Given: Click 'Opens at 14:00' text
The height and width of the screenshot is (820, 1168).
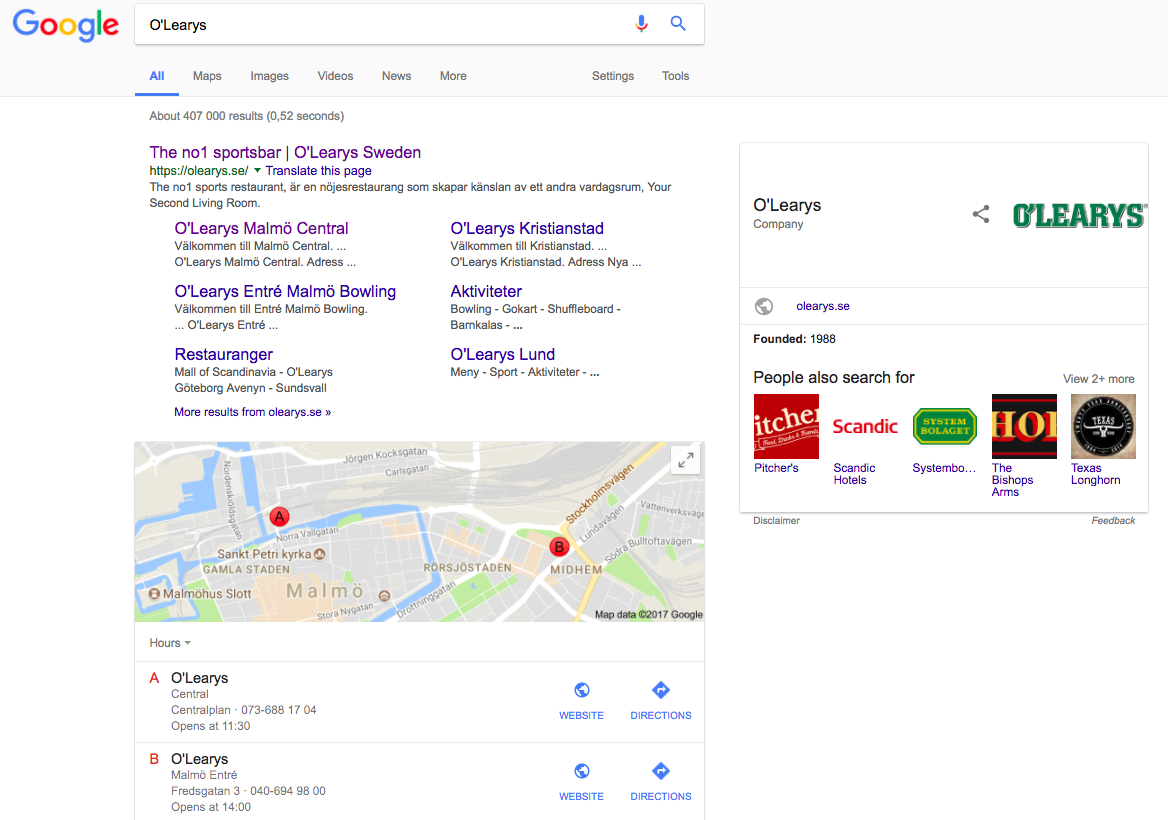Looking at the screenshot, I should point(211,807).
